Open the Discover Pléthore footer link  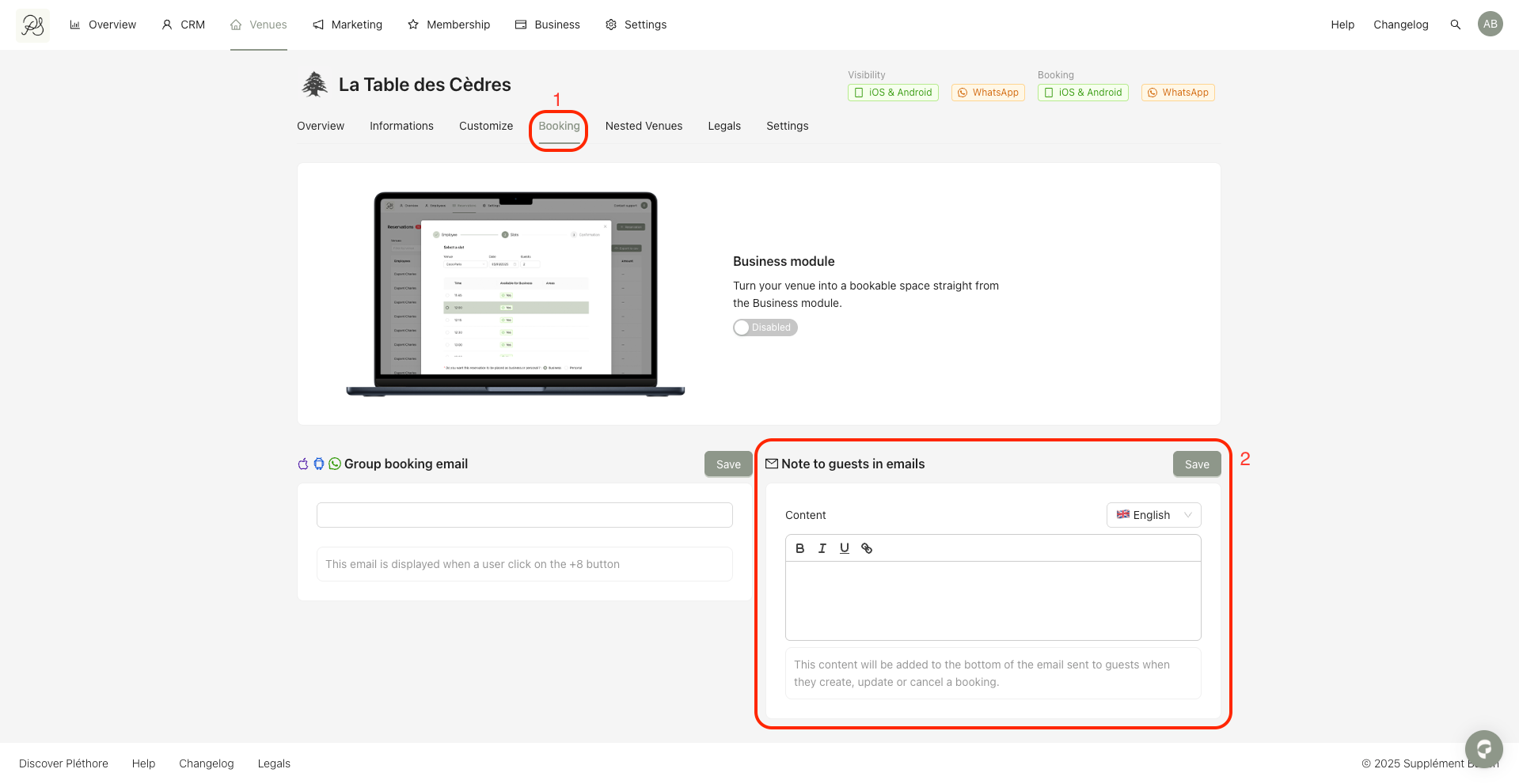[x=63, y=763]
